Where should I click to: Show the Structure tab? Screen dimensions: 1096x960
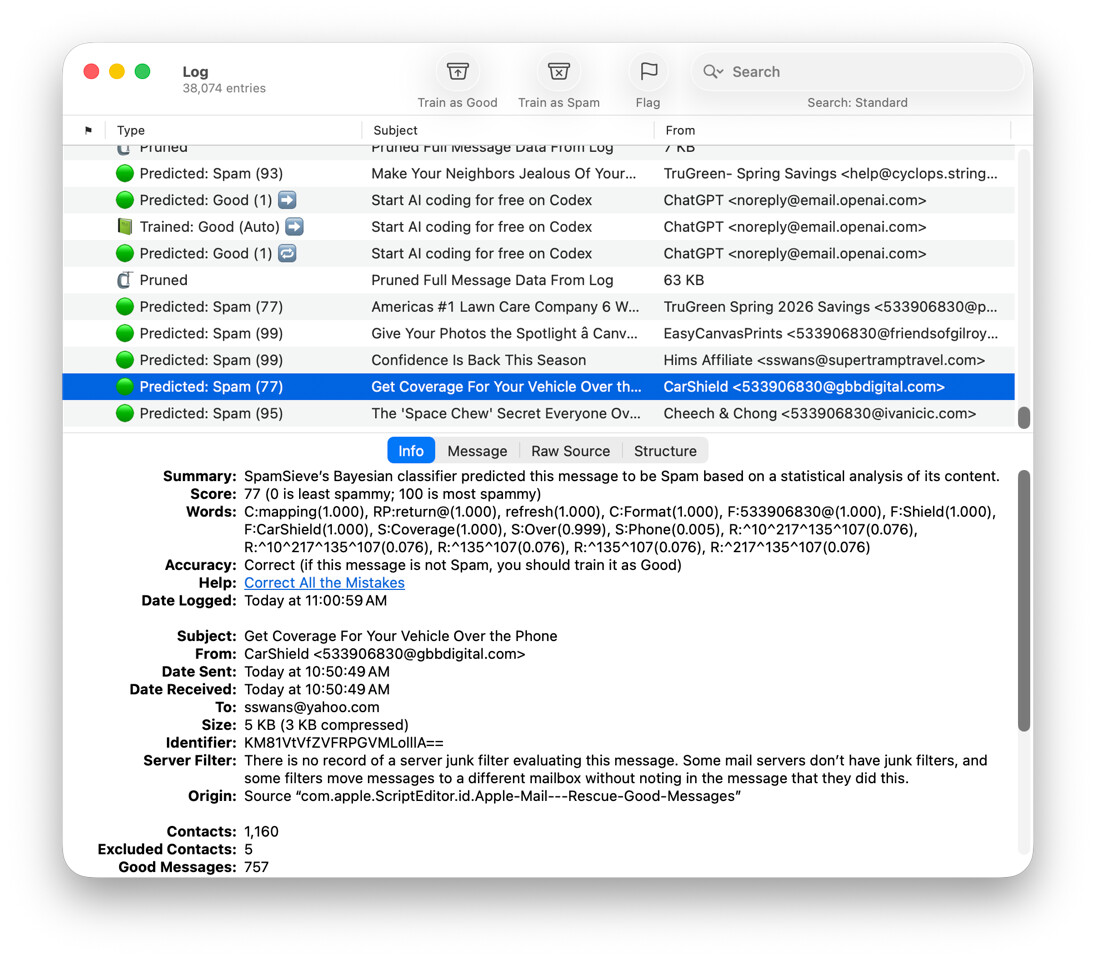(x=665, y=451)
